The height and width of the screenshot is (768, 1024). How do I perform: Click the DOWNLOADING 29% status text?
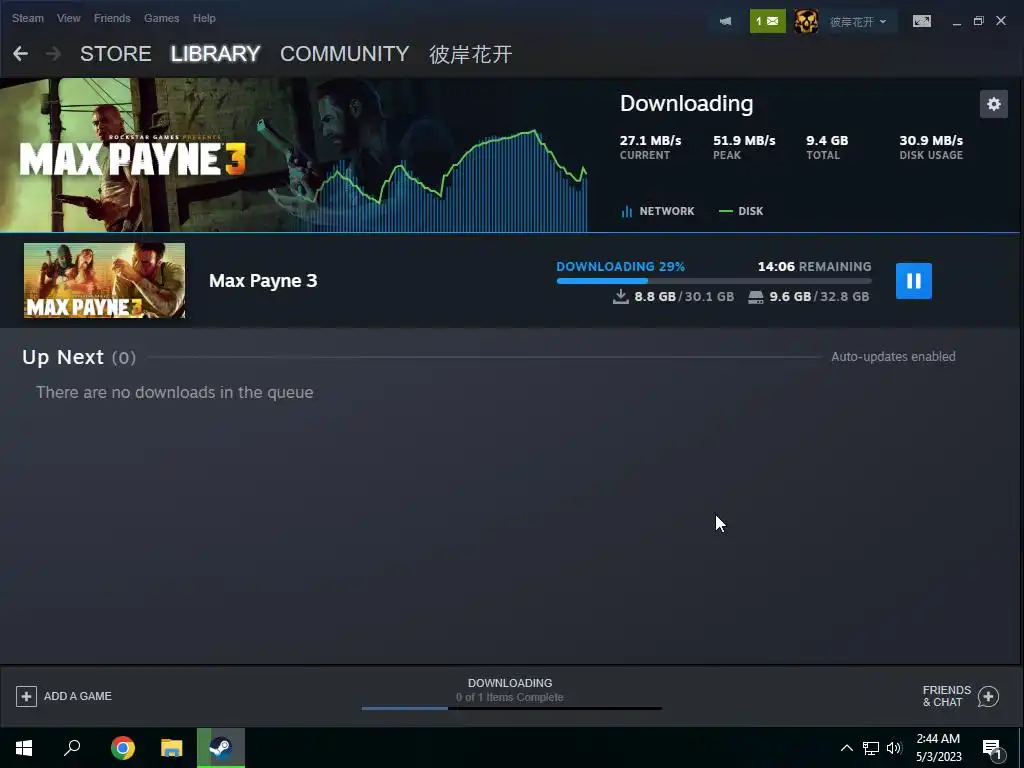click(x=620, y=266)
